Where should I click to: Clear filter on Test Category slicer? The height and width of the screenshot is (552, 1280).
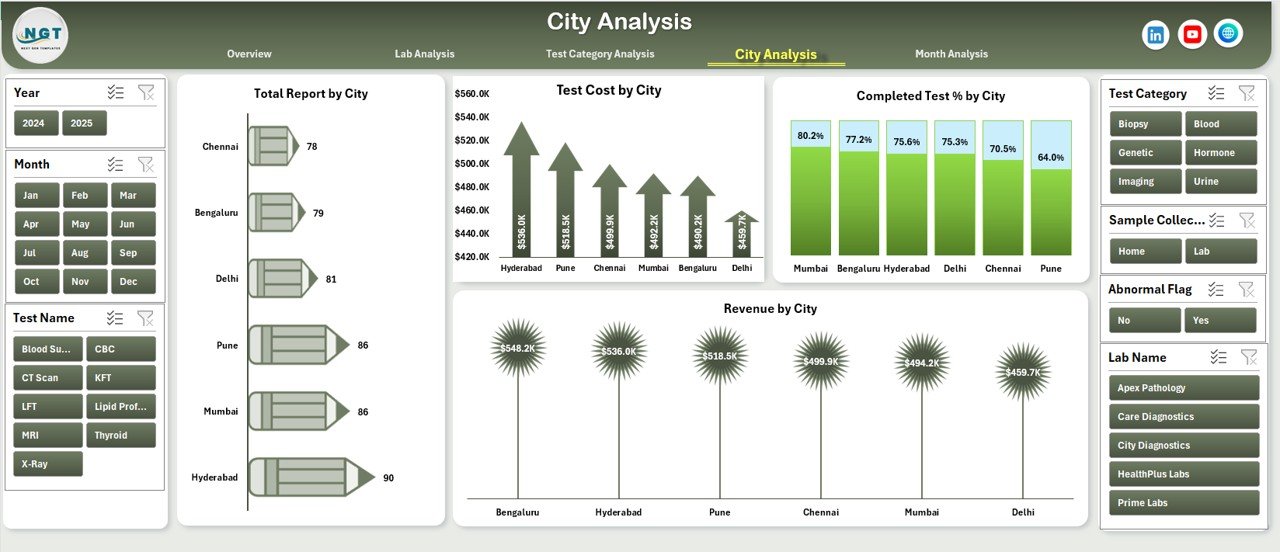(x=1247, y=93)
